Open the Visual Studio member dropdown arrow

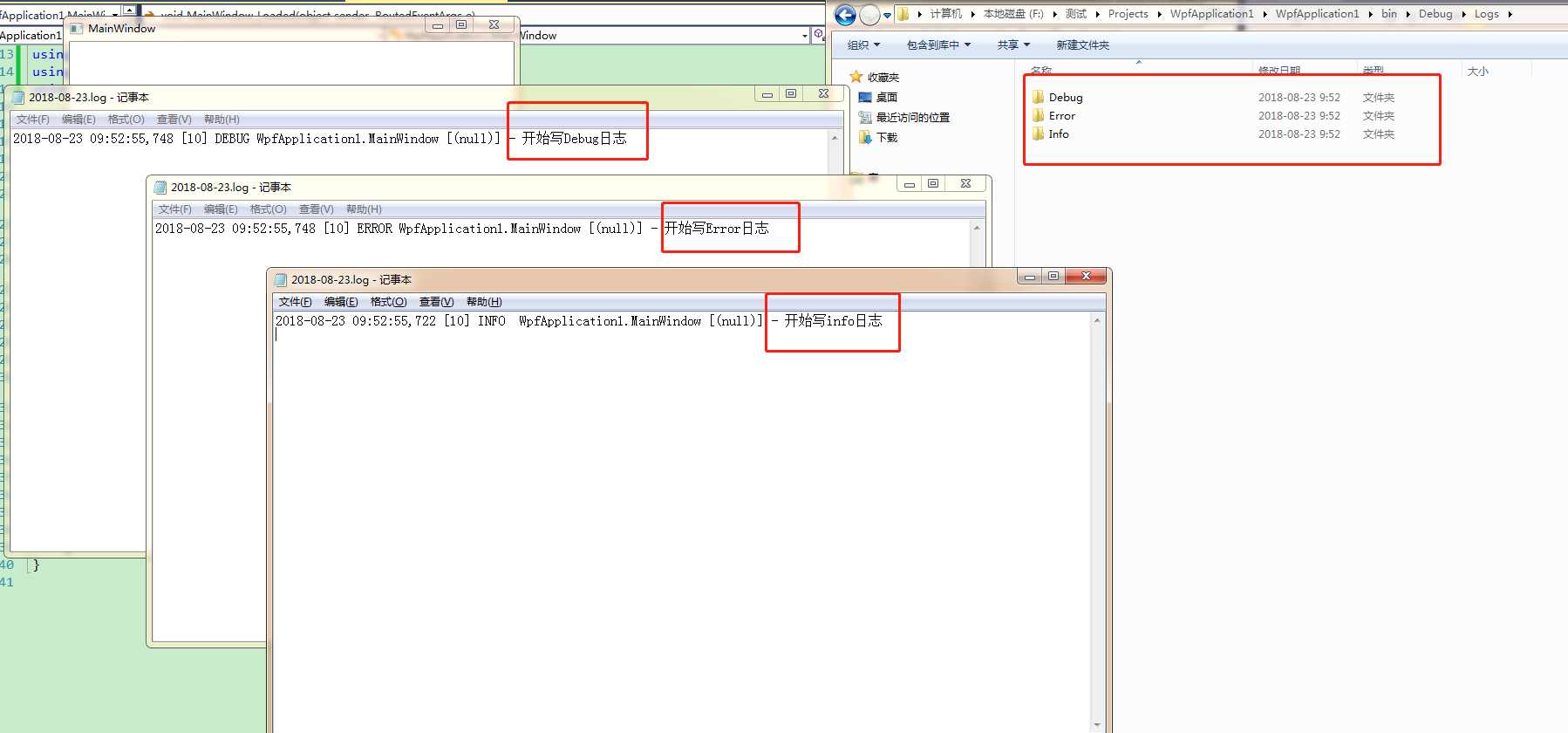804,36
